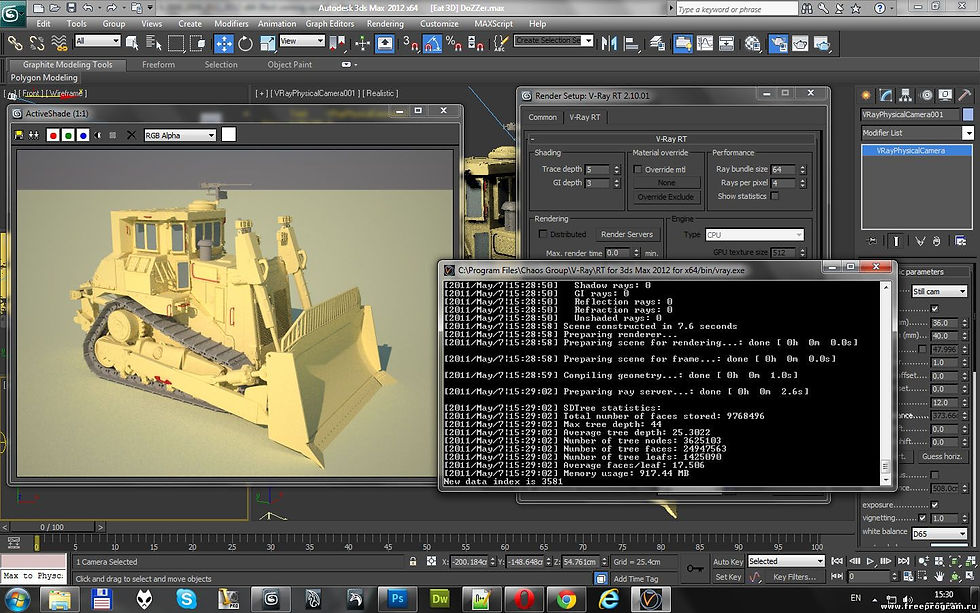980x613 pixels.
Task: Open the Rendering menu
Action: (x=385, y=24)
